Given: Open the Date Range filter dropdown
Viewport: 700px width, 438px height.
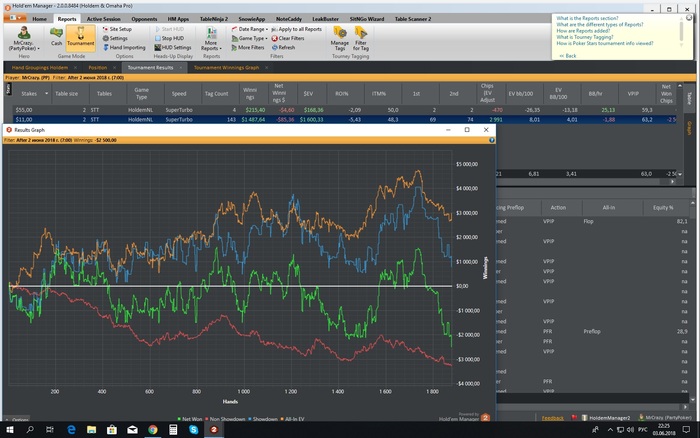Looking at the screenshot, I should [249, 29].
